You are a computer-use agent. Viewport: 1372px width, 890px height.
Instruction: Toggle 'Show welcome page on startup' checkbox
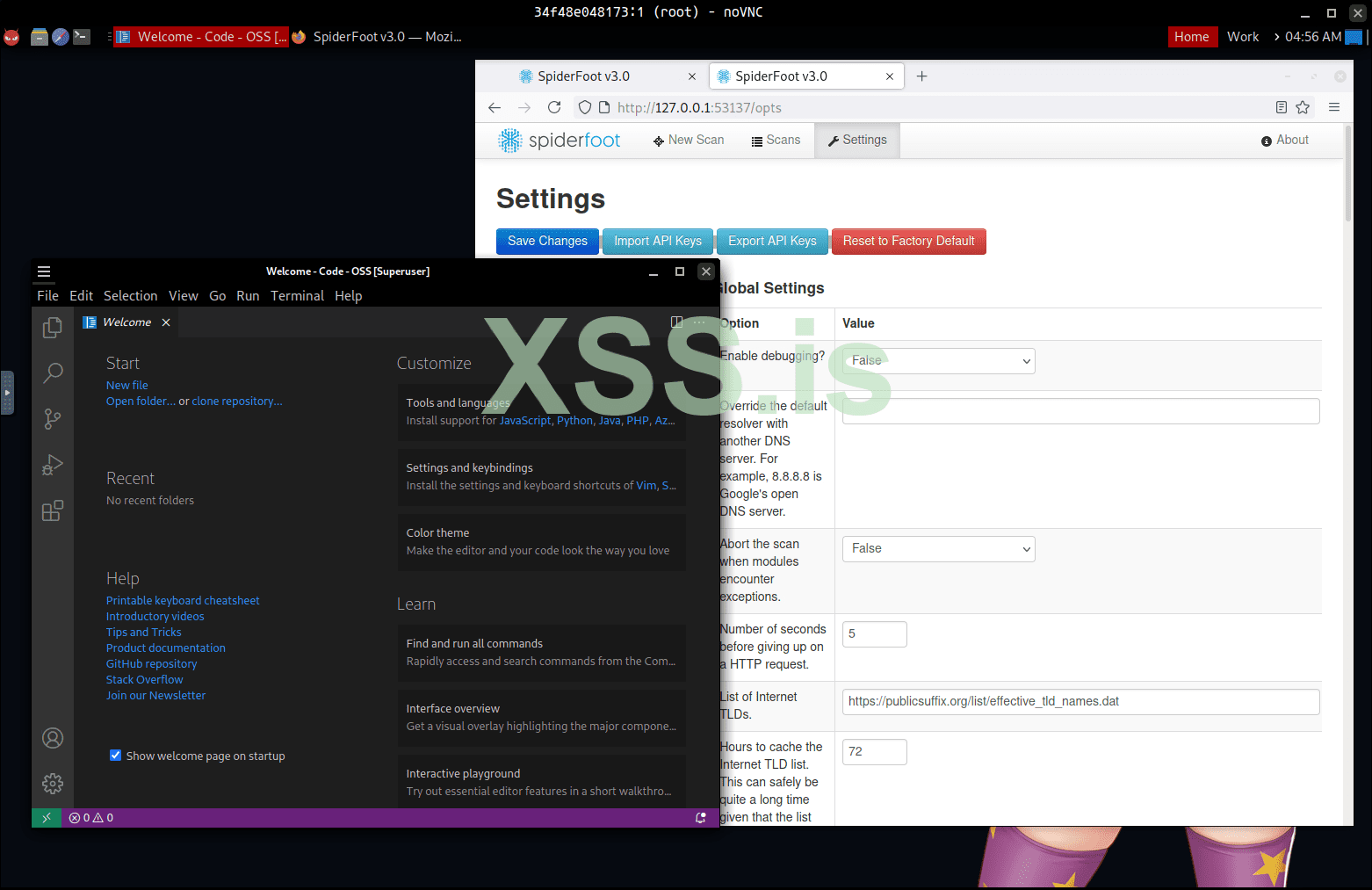(115, 755)
